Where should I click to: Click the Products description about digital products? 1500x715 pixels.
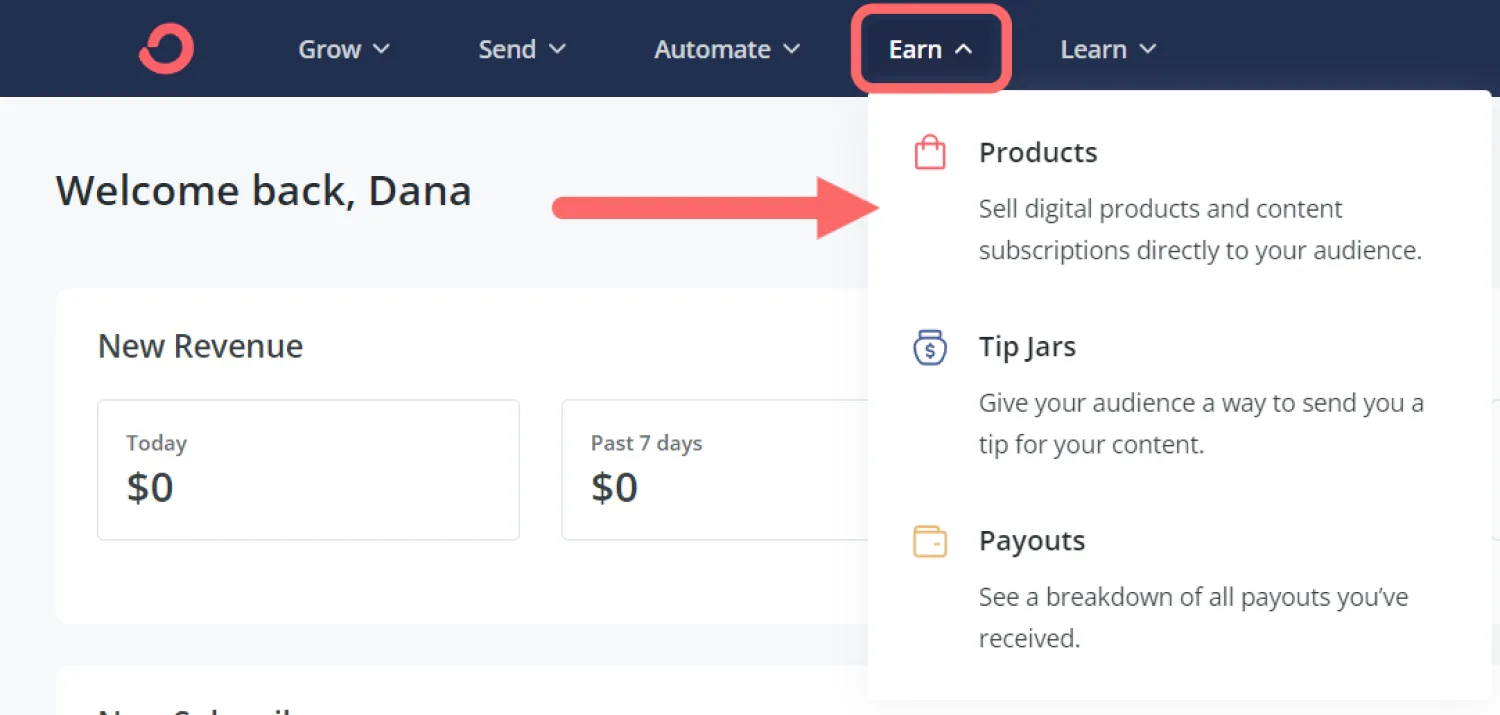pyautogui.click(x=1200, y=230)
